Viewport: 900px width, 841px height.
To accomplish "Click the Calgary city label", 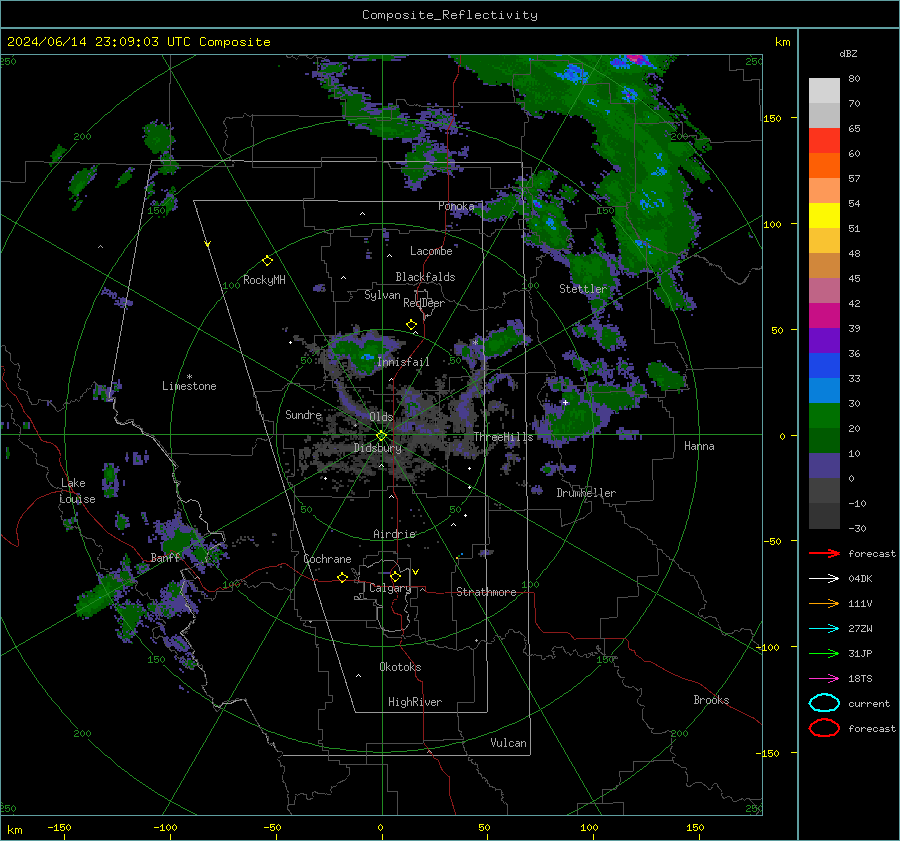I will click(x=390, y=588).
